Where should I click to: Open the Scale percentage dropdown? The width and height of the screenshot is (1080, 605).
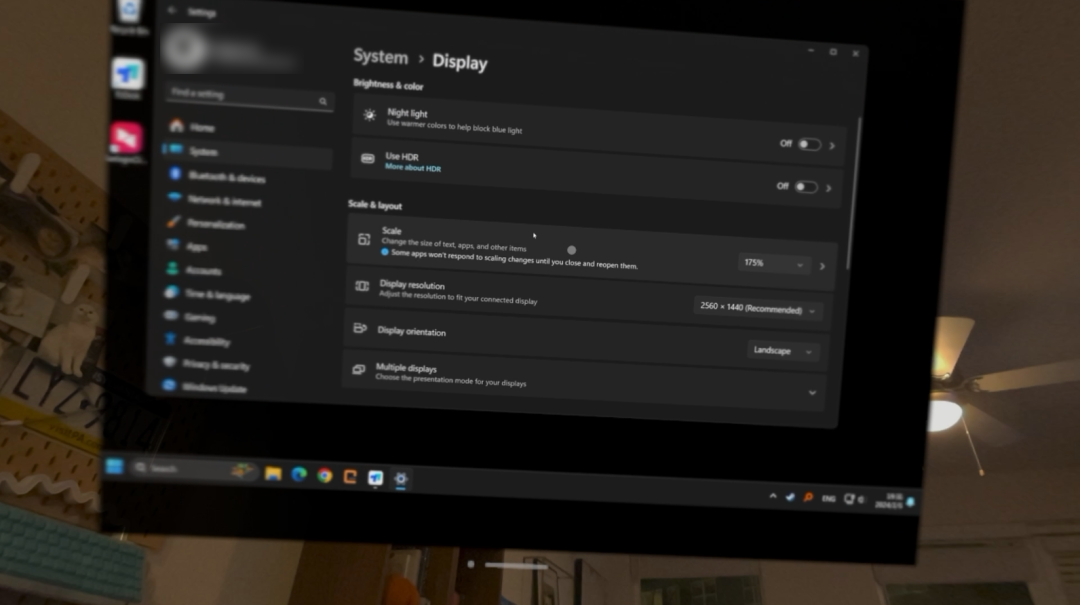coord(773,263)
